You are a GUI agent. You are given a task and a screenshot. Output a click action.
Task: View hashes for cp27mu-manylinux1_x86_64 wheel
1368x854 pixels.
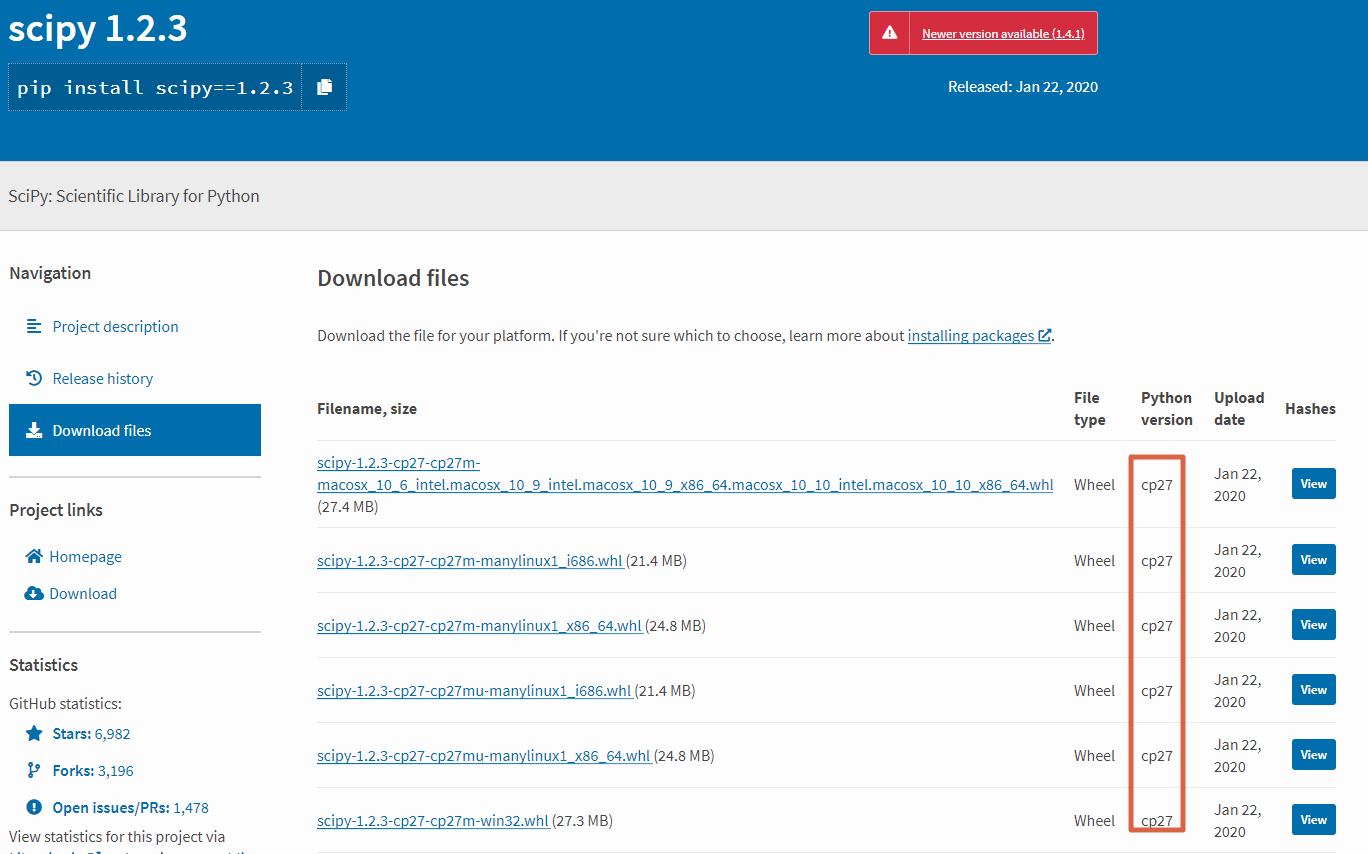click(1313, 755)
